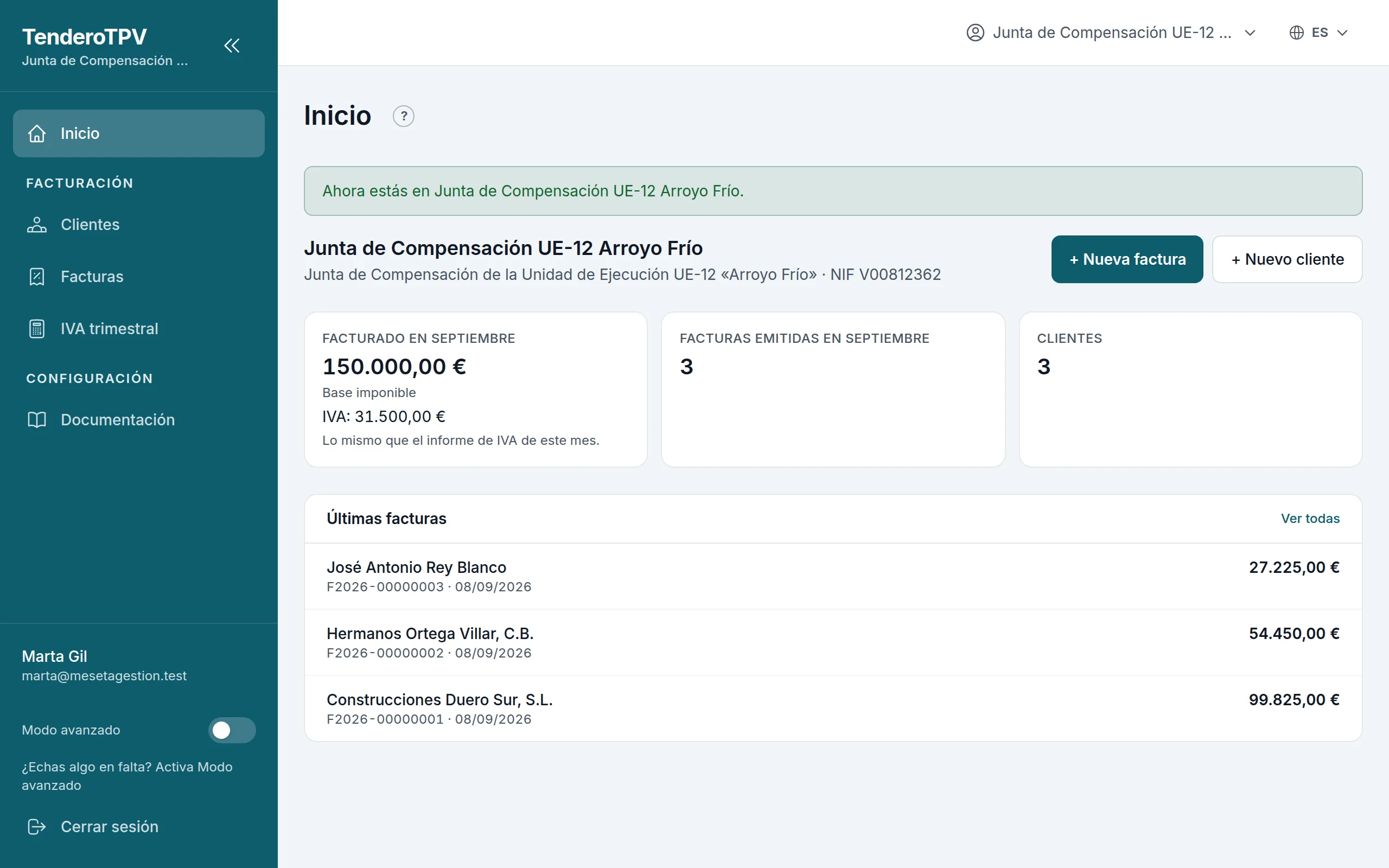Click the TenderoTPV logo title
The image size is (1389, 868).
pyautogui.click(x=85, y=37)
